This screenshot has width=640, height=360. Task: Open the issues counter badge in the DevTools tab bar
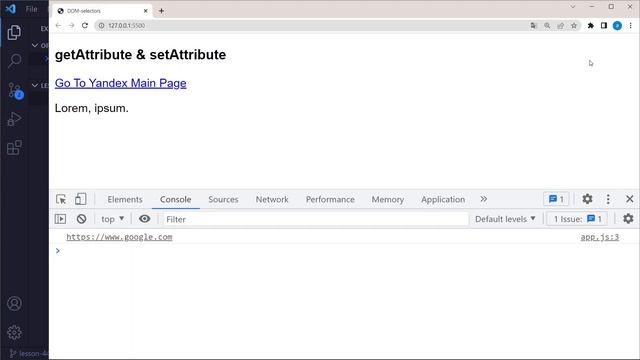point(556,199)
